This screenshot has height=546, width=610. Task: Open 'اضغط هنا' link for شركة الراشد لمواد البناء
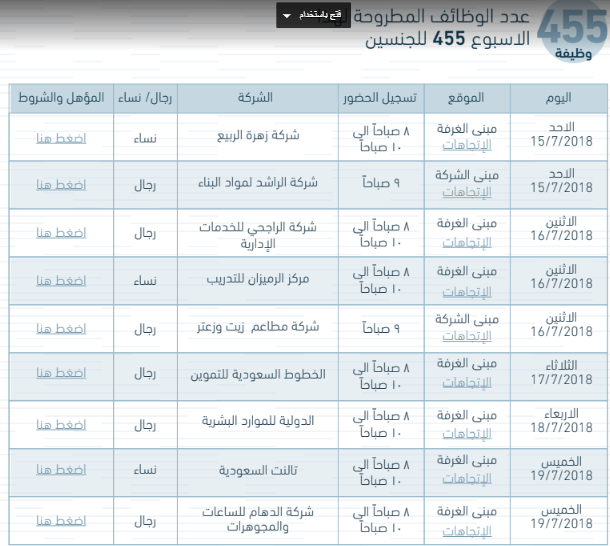pyautogui.click(x=61, y=185)
